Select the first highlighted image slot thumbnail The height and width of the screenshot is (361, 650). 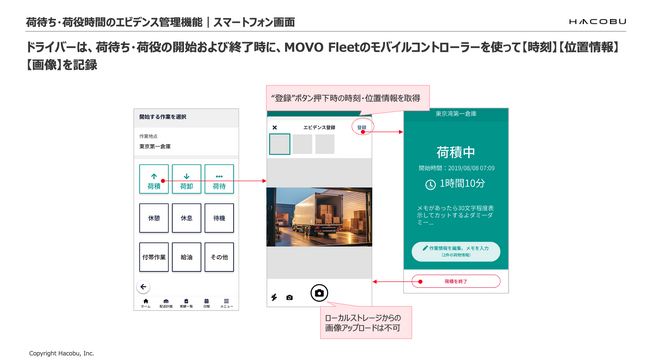point(279,144)
